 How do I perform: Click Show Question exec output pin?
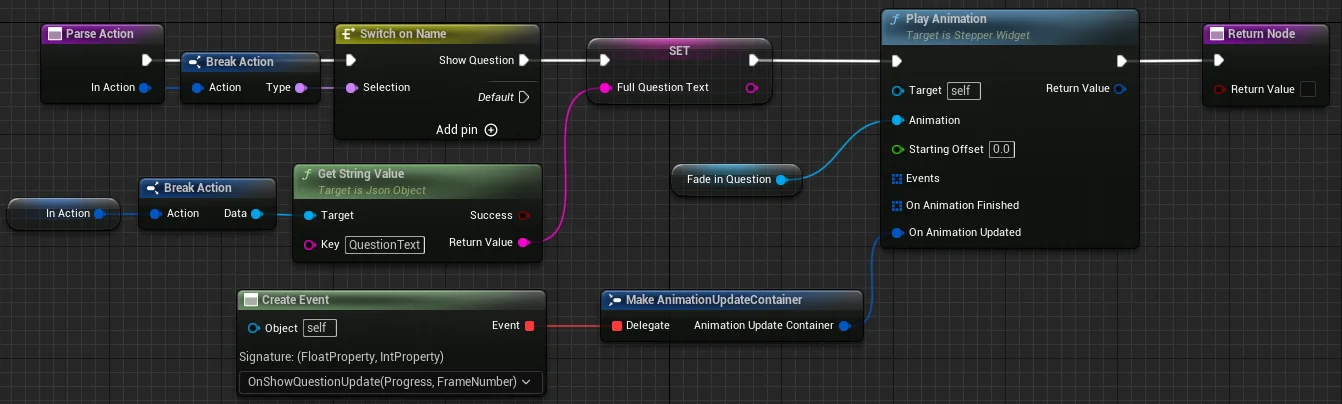click(x=525, y=60)
